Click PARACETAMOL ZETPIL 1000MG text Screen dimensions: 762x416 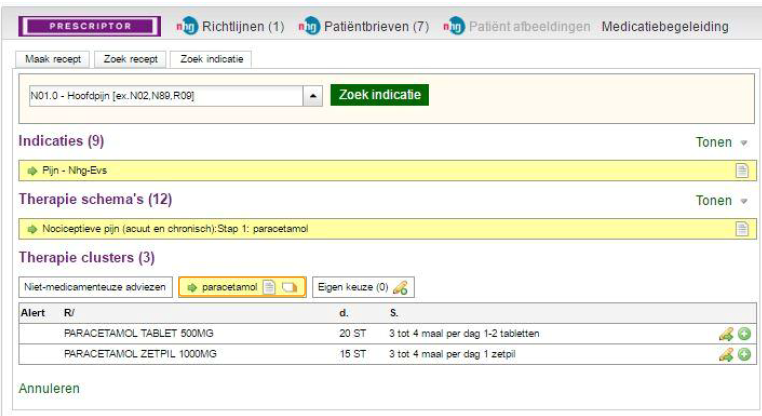click(140, 354)
